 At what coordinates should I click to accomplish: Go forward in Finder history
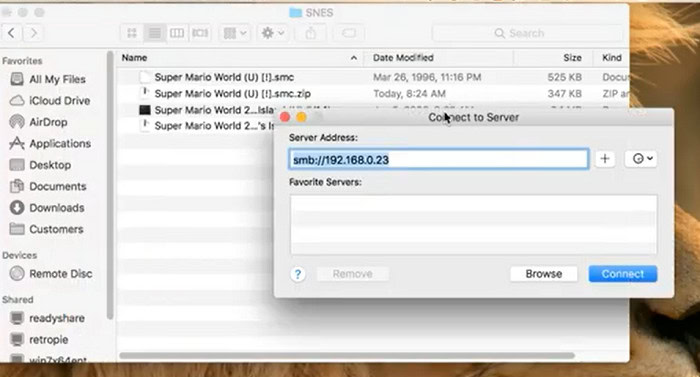pos(33,33)
